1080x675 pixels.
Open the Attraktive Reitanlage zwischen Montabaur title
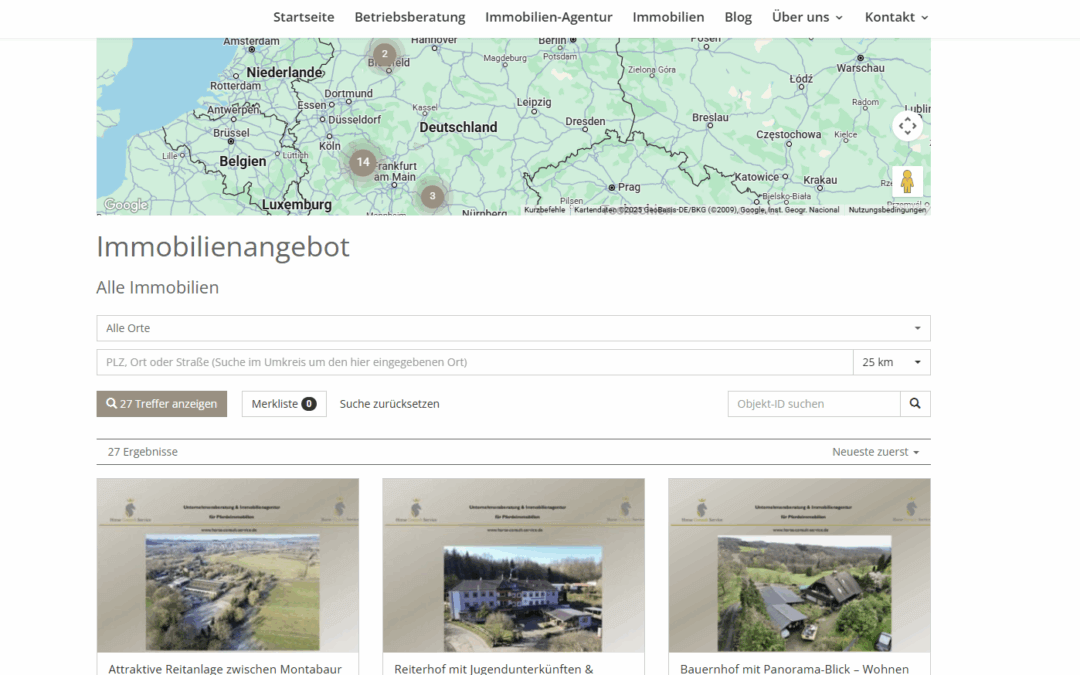tap(225, 668)
